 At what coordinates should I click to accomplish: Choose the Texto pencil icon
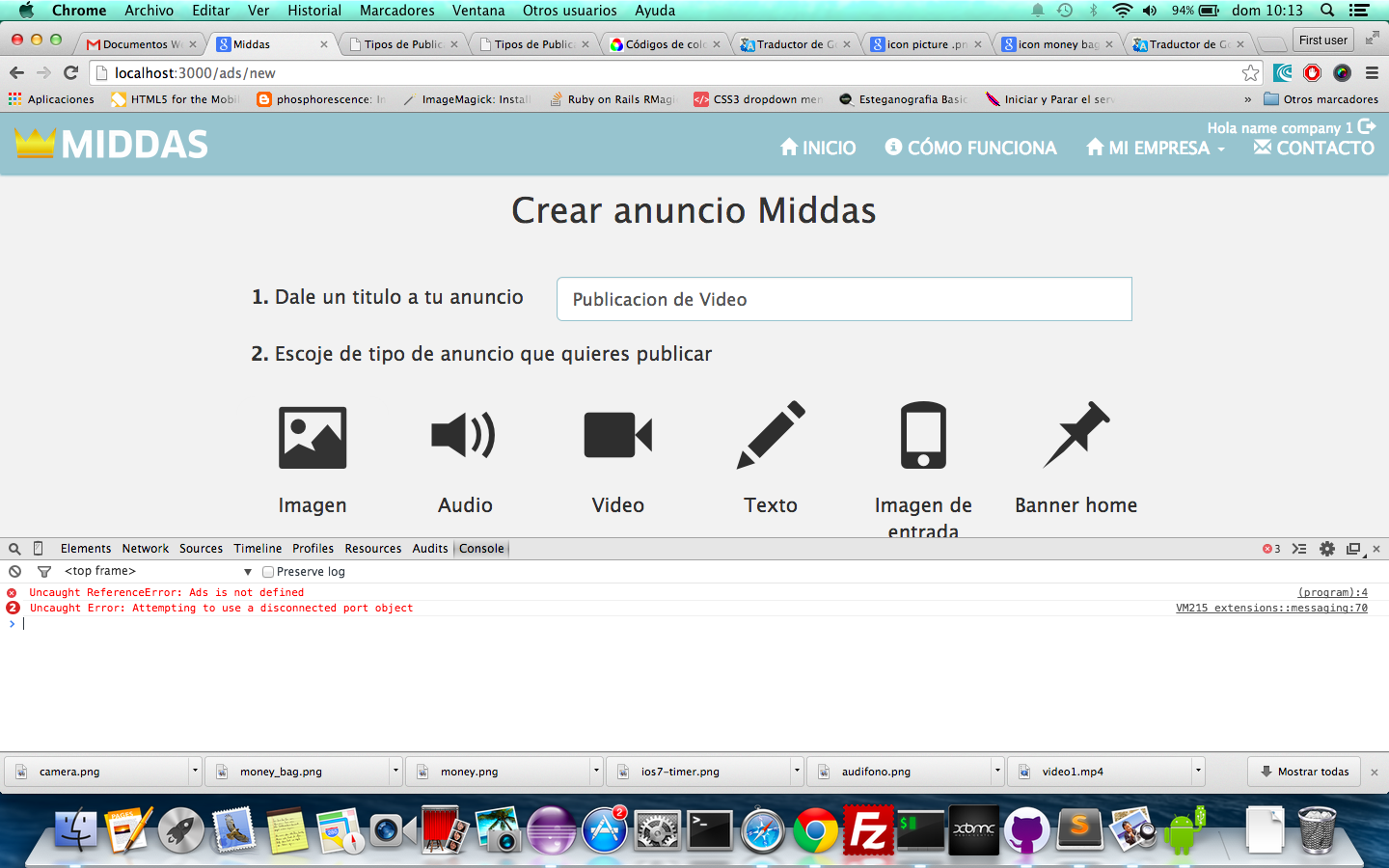click(771, 435)
